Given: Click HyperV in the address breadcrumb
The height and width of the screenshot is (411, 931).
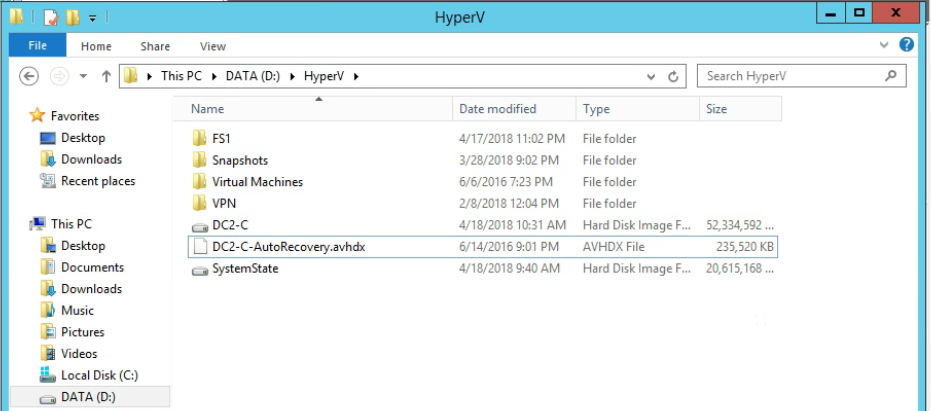Looking at the screenshot, I should coord(325,76).
